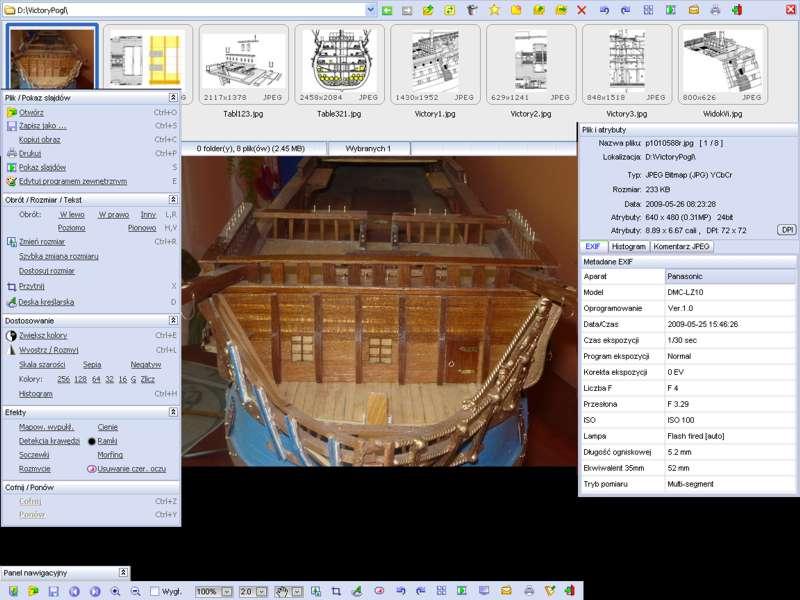Viewport: 800px width, 600px height.
Task: Switch to the Histogram tab
Action: pos(628,246)
